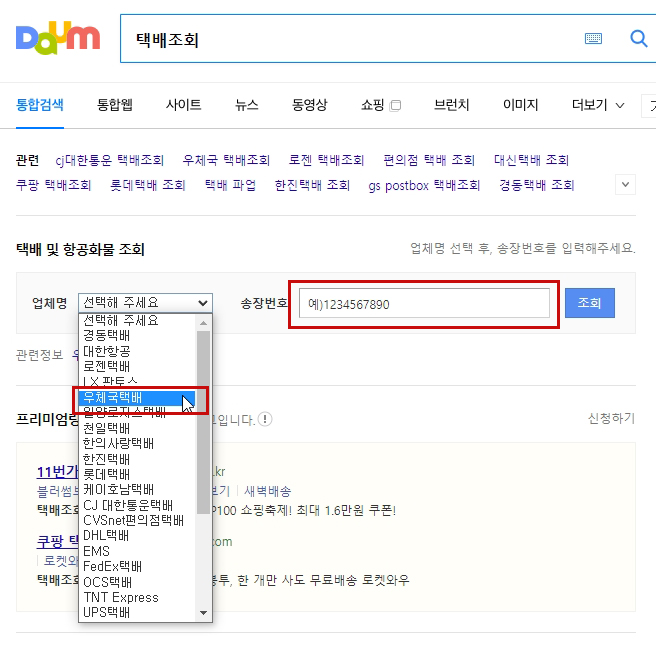Switch to the 쇼핑 tab
The height and width of the screenshot is (656, 656).
(372, 105)
